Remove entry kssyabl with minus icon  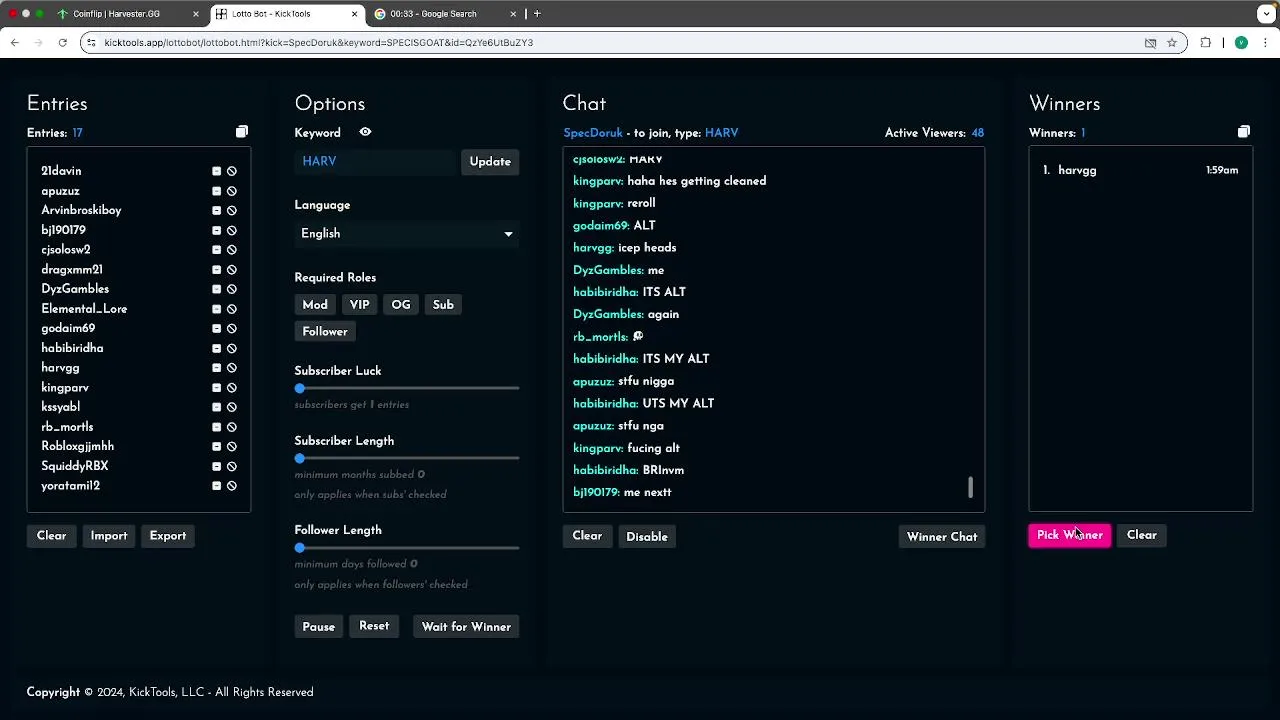(216, 407)
